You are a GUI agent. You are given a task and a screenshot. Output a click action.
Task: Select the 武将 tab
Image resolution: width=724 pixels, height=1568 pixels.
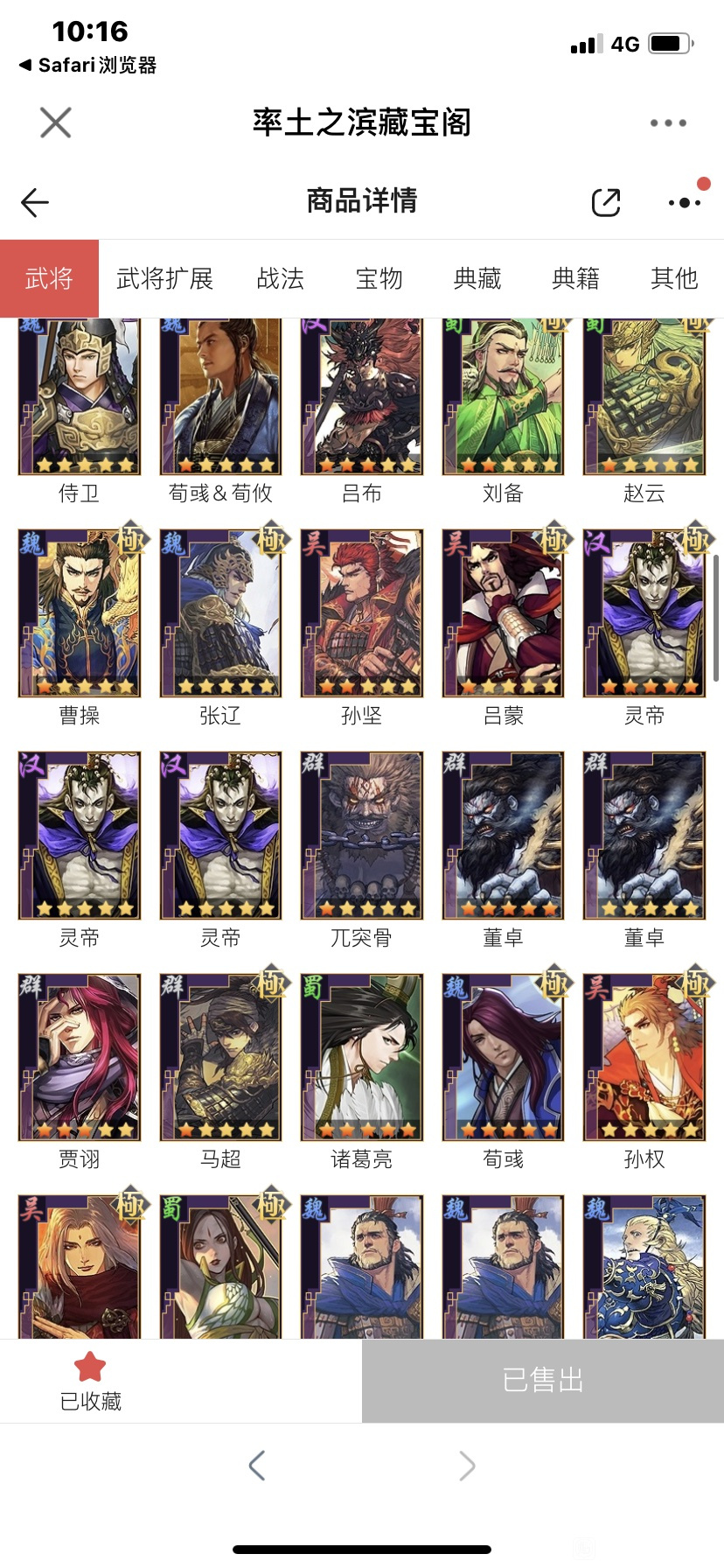(49, 278)
